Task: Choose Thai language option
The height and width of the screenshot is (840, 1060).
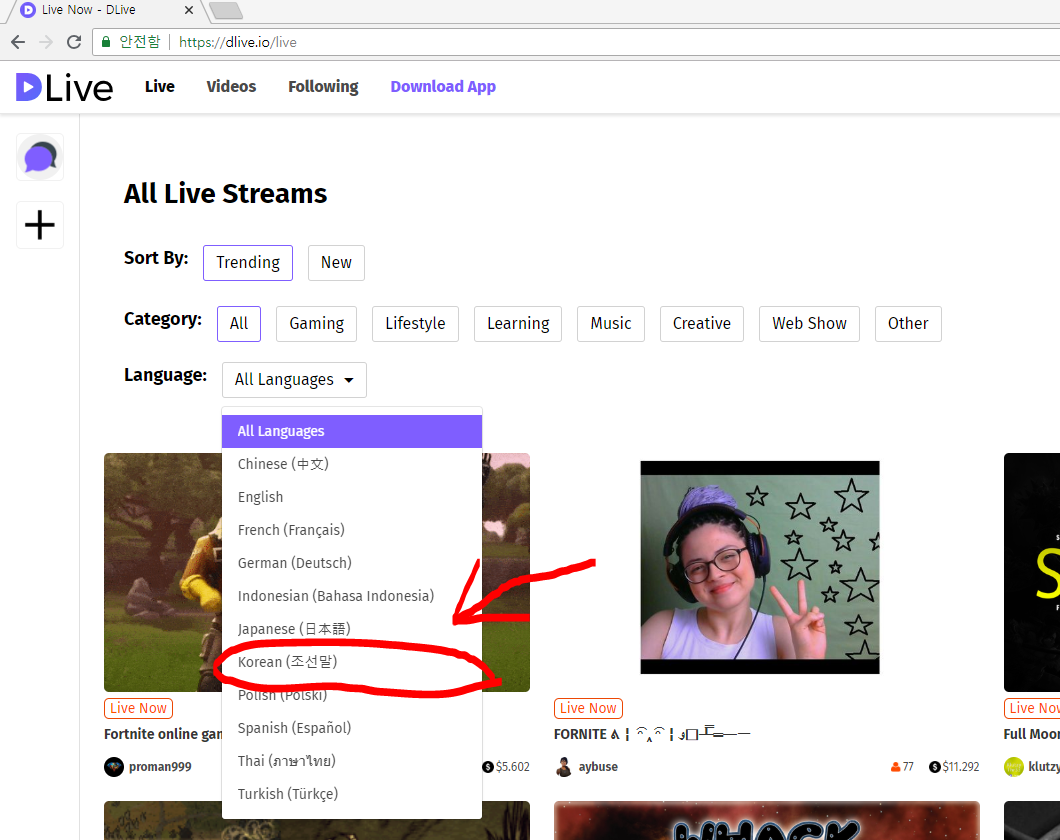Action: (x=352, y=761)
